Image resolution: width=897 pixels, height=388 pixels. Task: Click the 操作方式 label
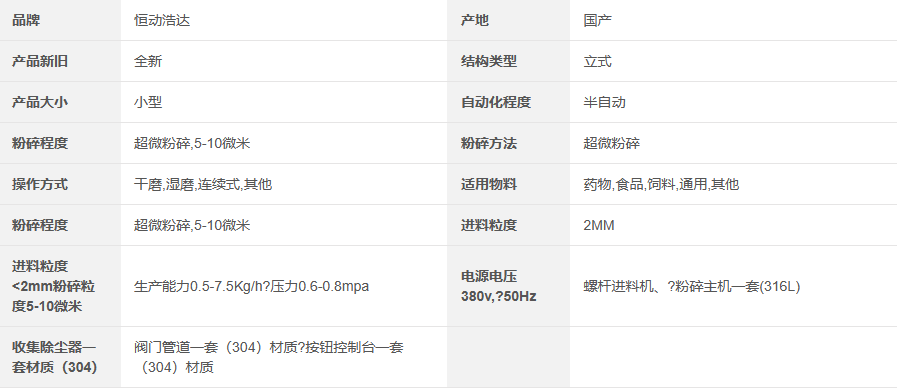pyautogui.click(x=40, y=184)
